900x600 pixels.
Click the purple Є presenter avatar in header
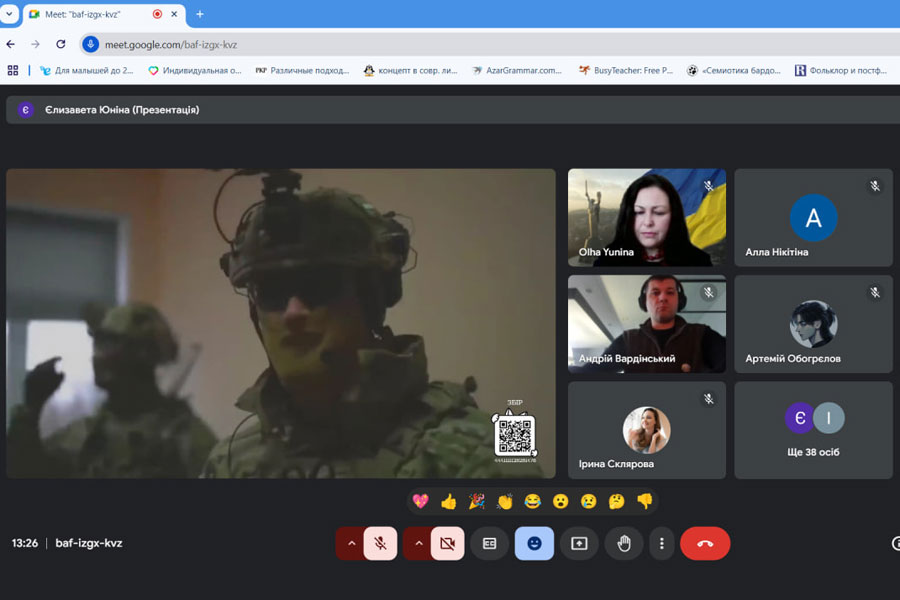click(25, 110)
